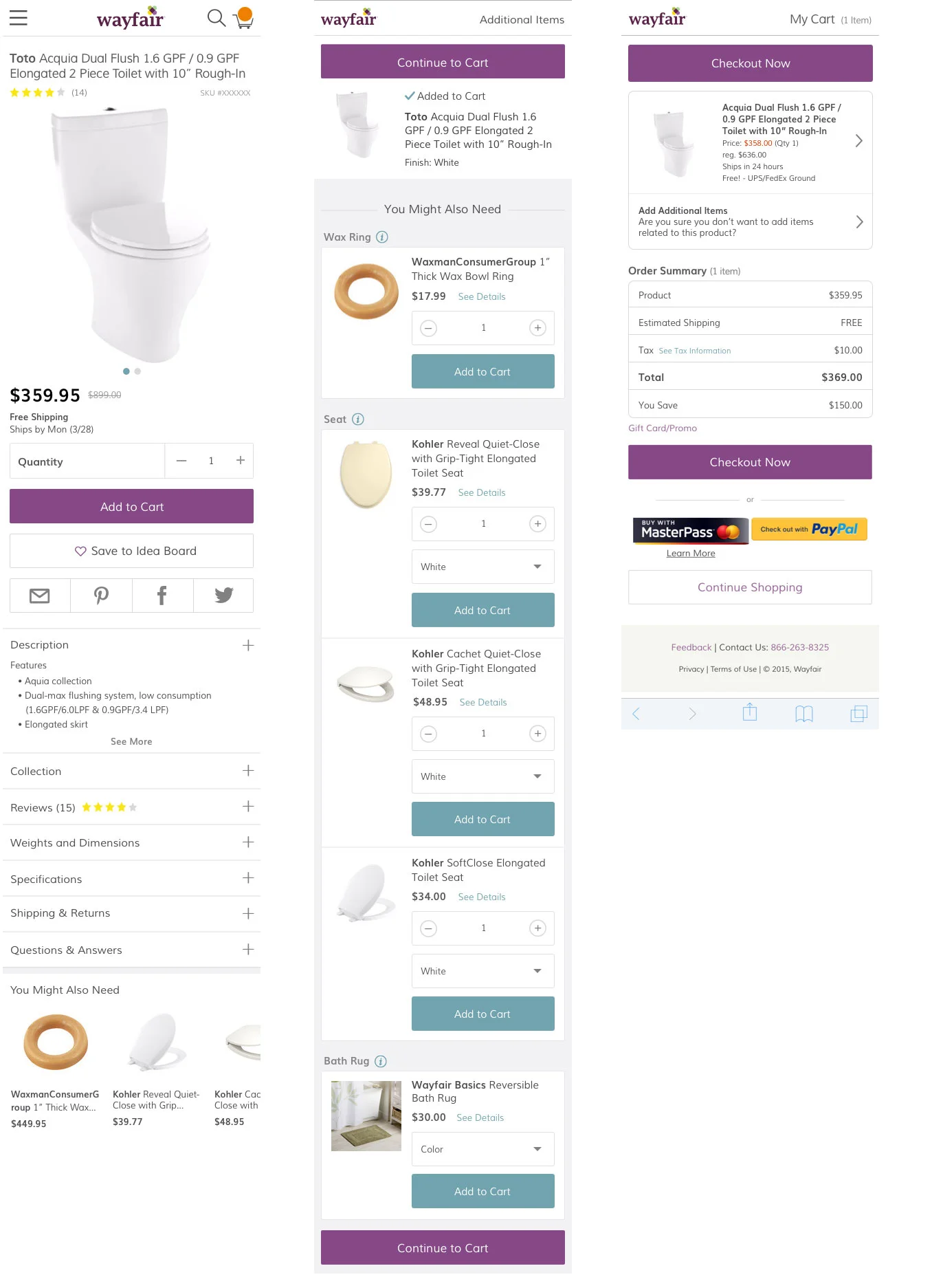This screenshot has width=932, height=1288.
Task: Open Bath Rug Color dropdown
Action: coord(482,1149)
